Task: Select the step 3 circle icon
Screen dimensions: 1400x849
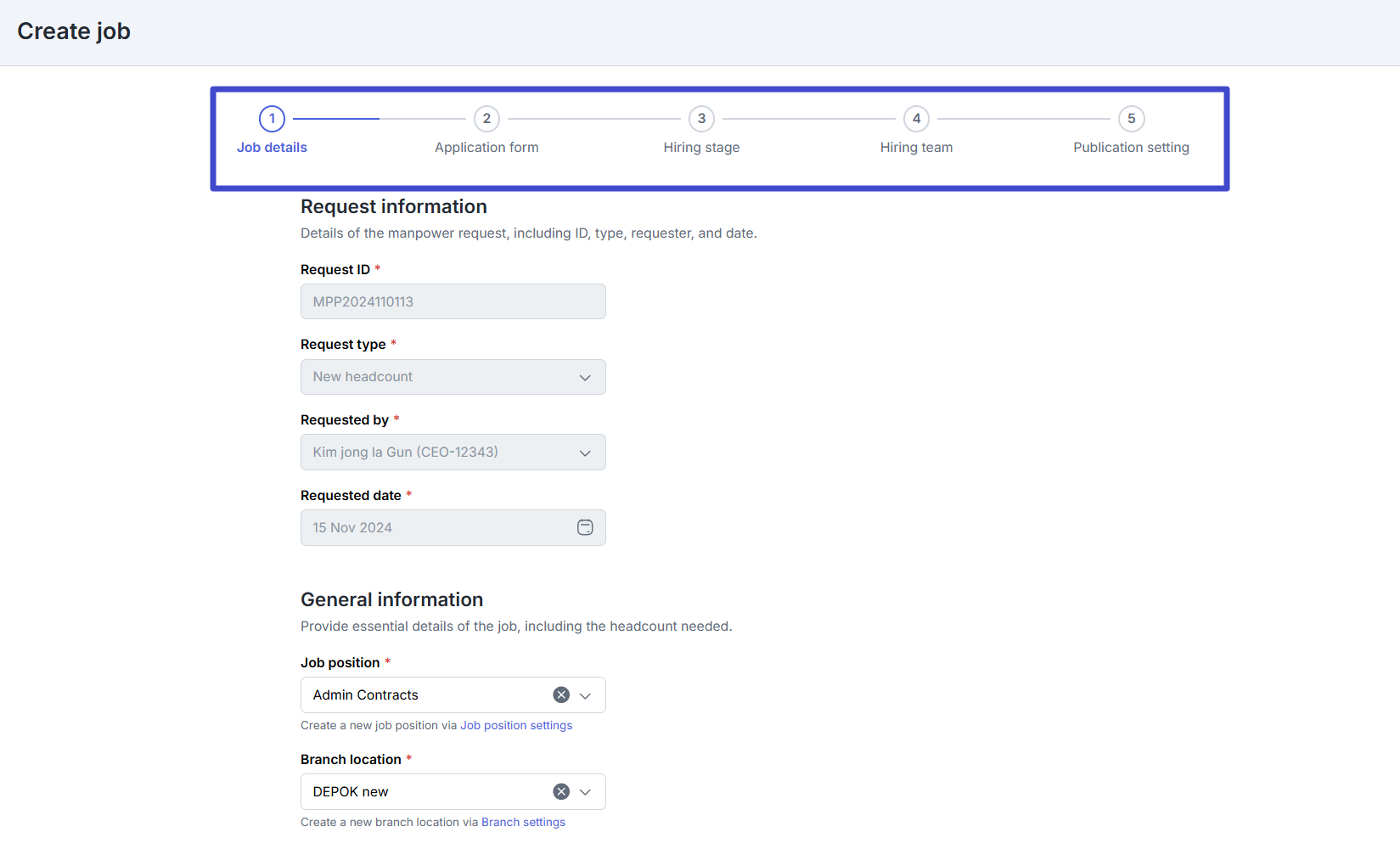Action: (x=701, y=119)
